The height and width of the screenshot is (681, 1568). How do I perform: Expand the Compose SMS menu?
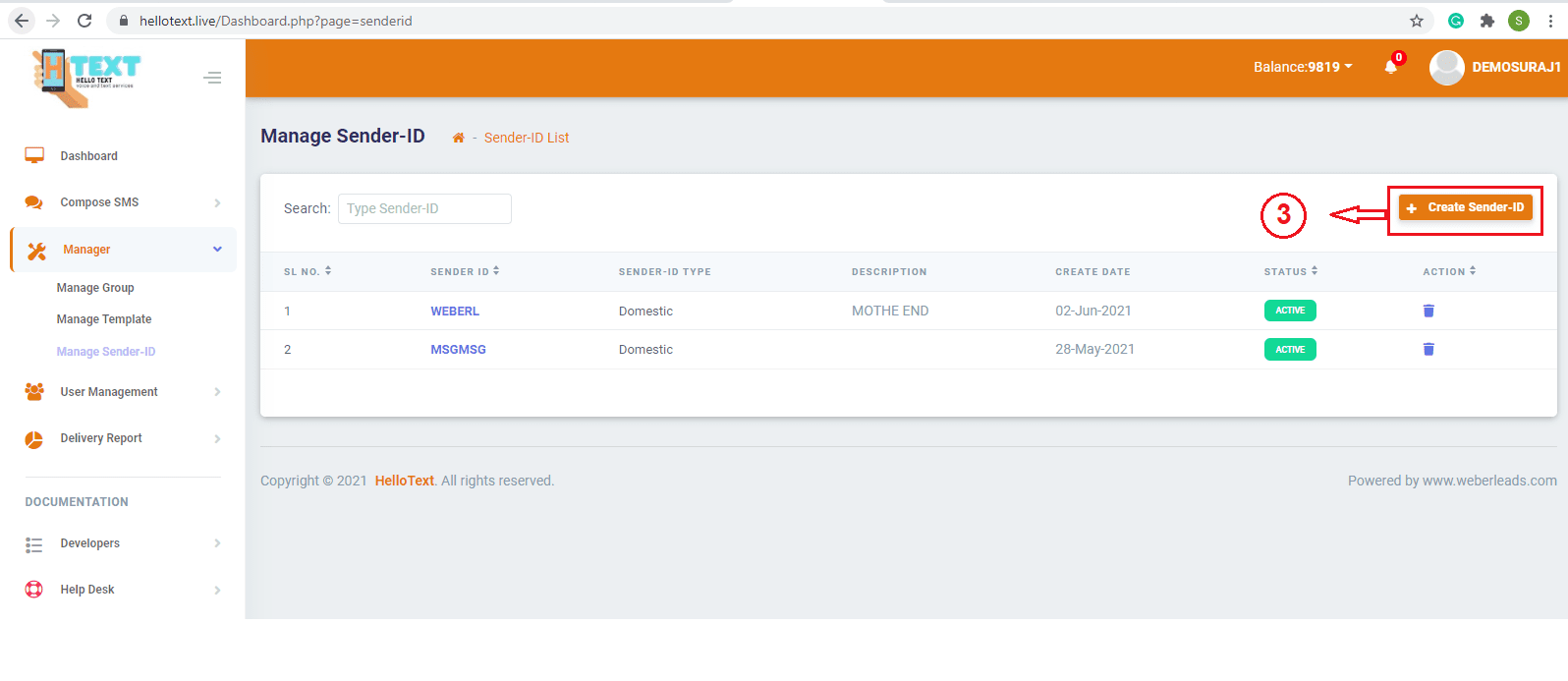(x=123, y=202)
